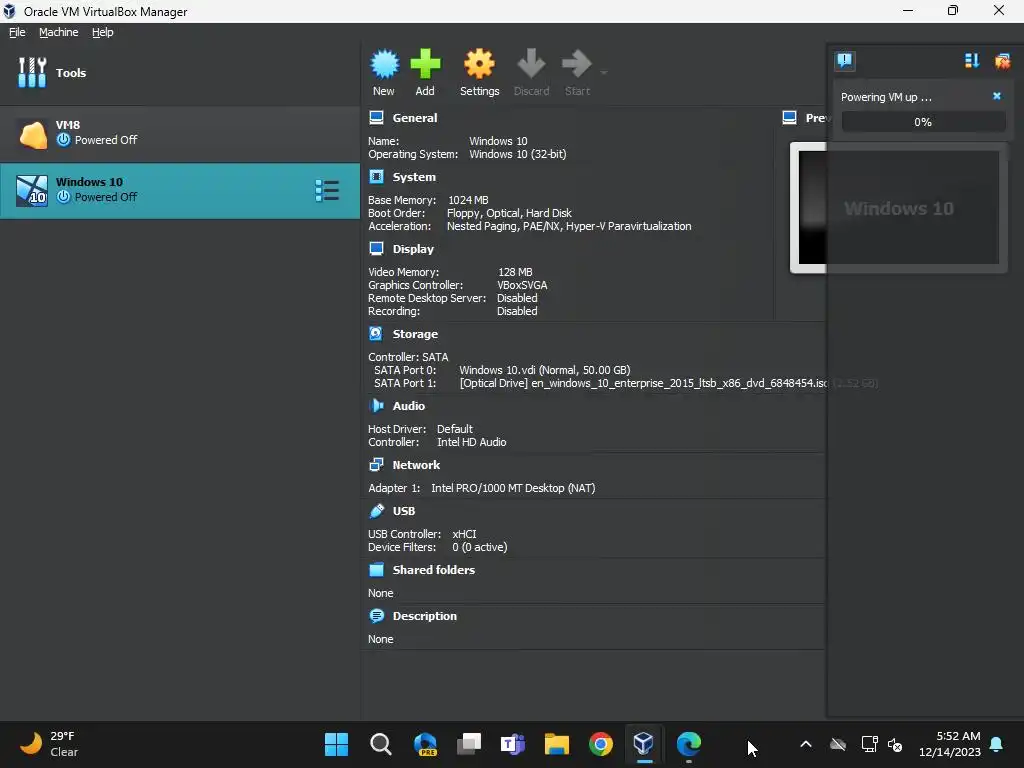The height and width of the screenshot is (768, 1024).
Task: Open the Network section header
Action: click(x=416, y=465)
